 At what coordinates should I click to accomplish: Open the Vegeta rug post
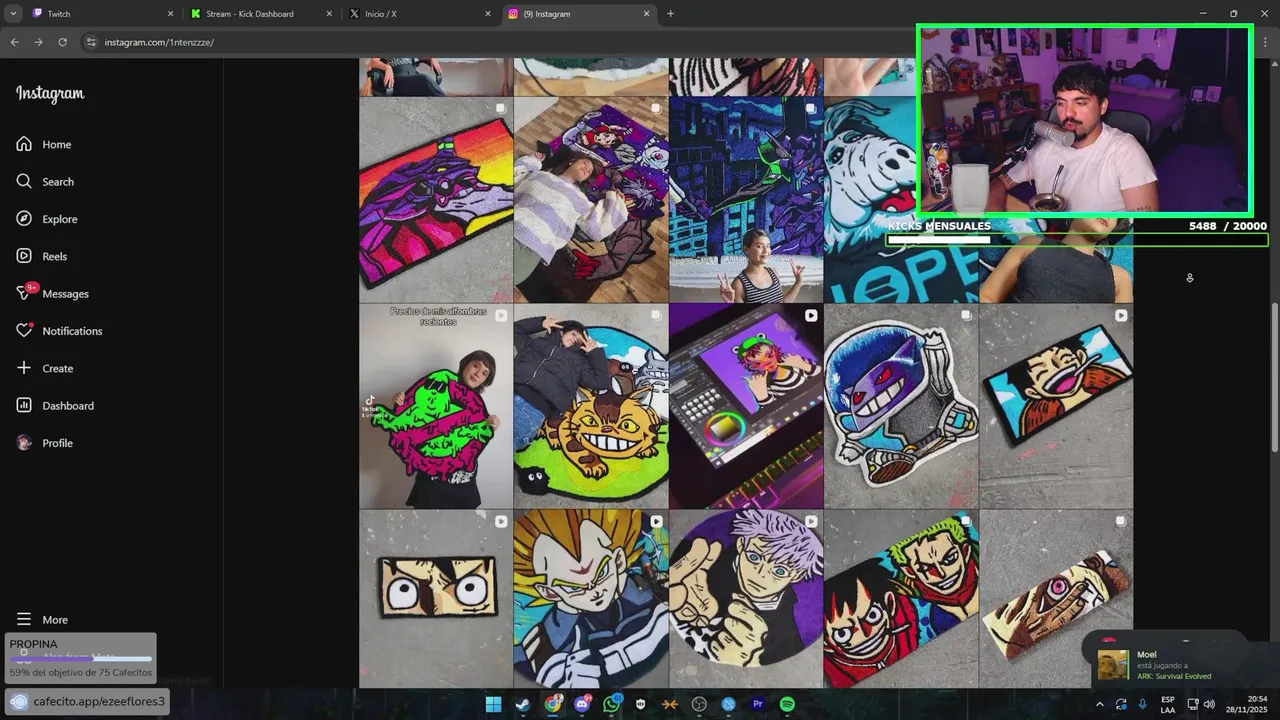pyautogui.click(x=591, y=599)
